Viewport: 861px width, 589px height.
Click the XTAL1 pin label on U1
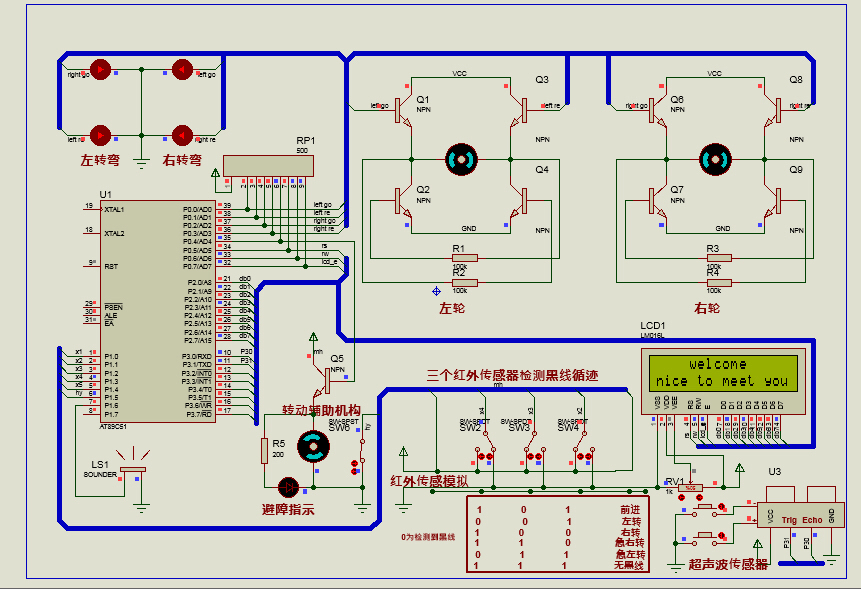click(x=114, y=210)
